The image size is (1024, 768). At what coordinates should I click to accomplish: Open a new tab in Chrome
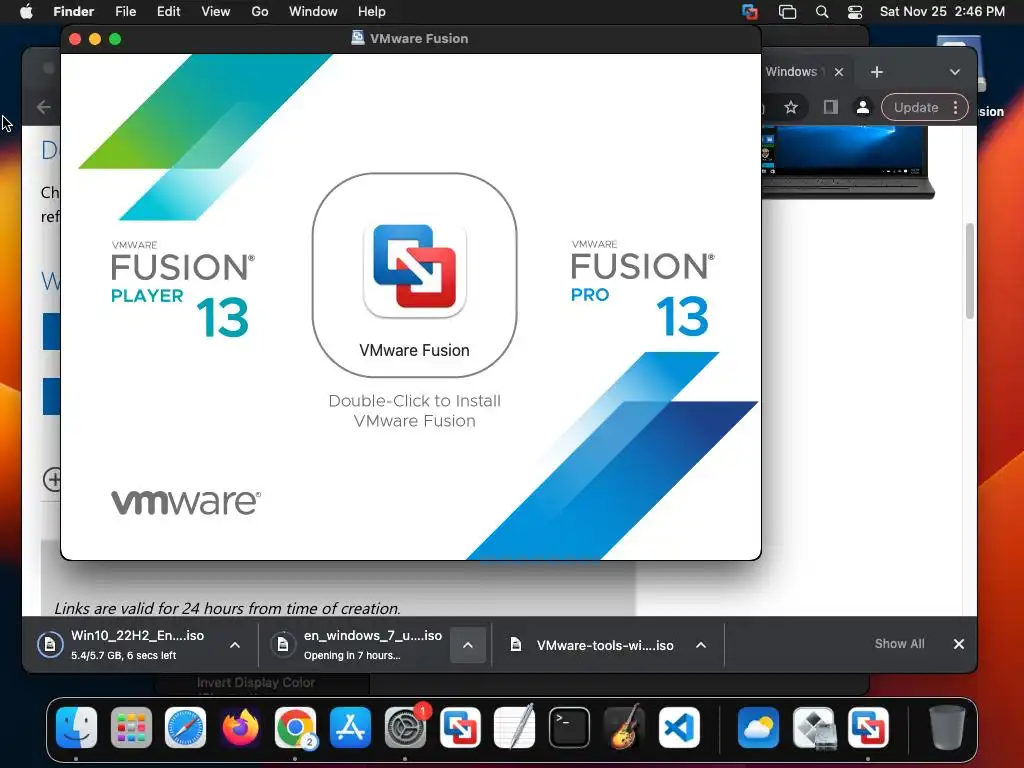877,72
